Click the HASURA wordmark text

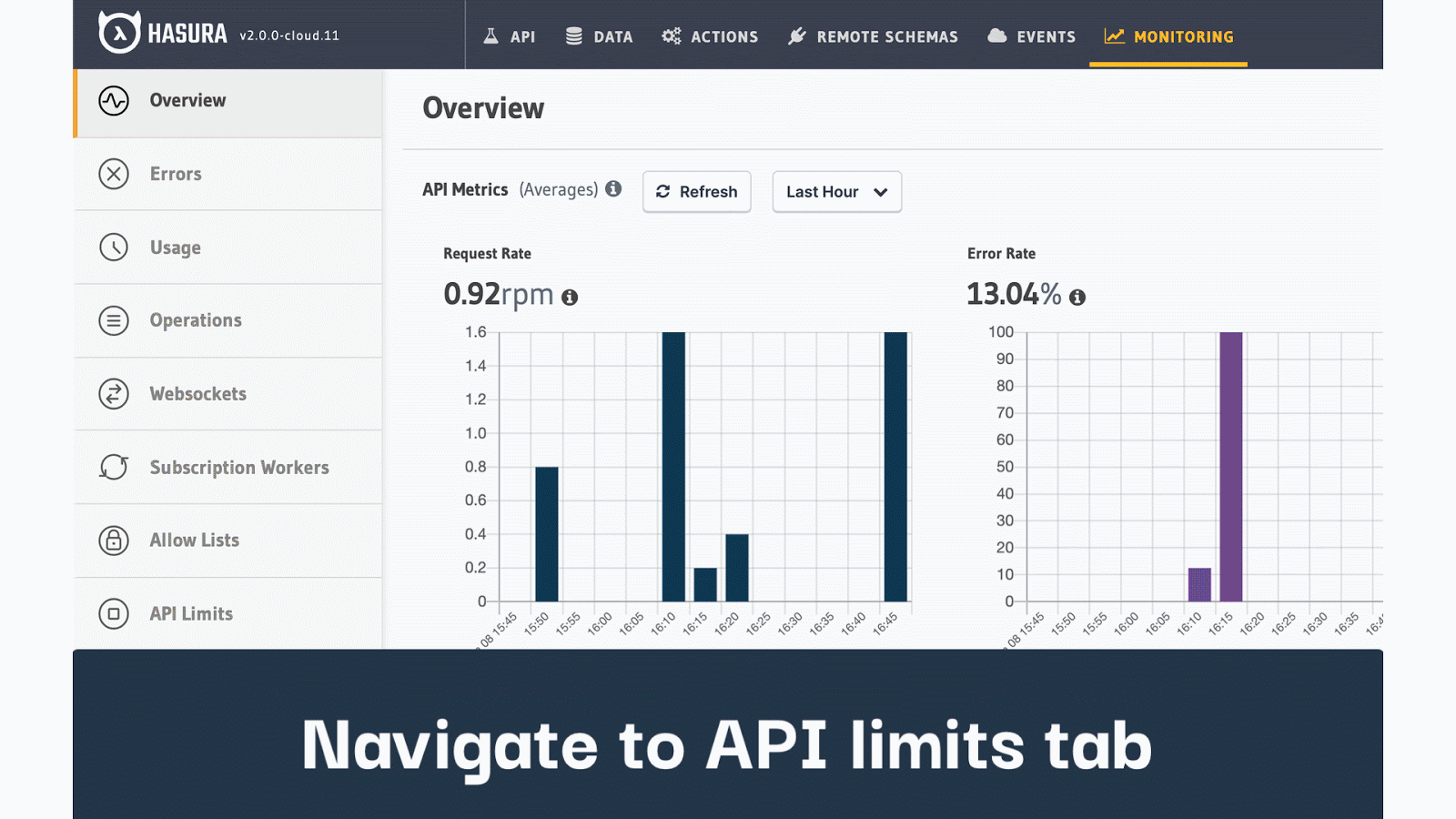(187, 34)
